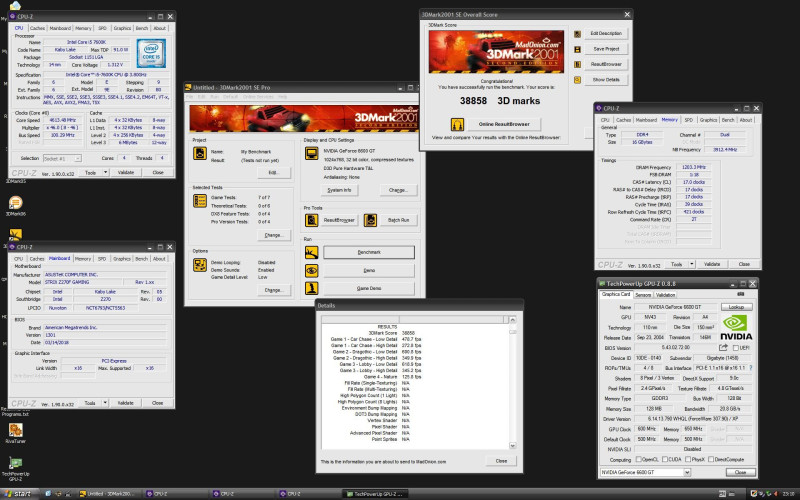Click the Display and CPU Settings monitor icon
This screenshot has width=800, height=500.
(311, 153)
